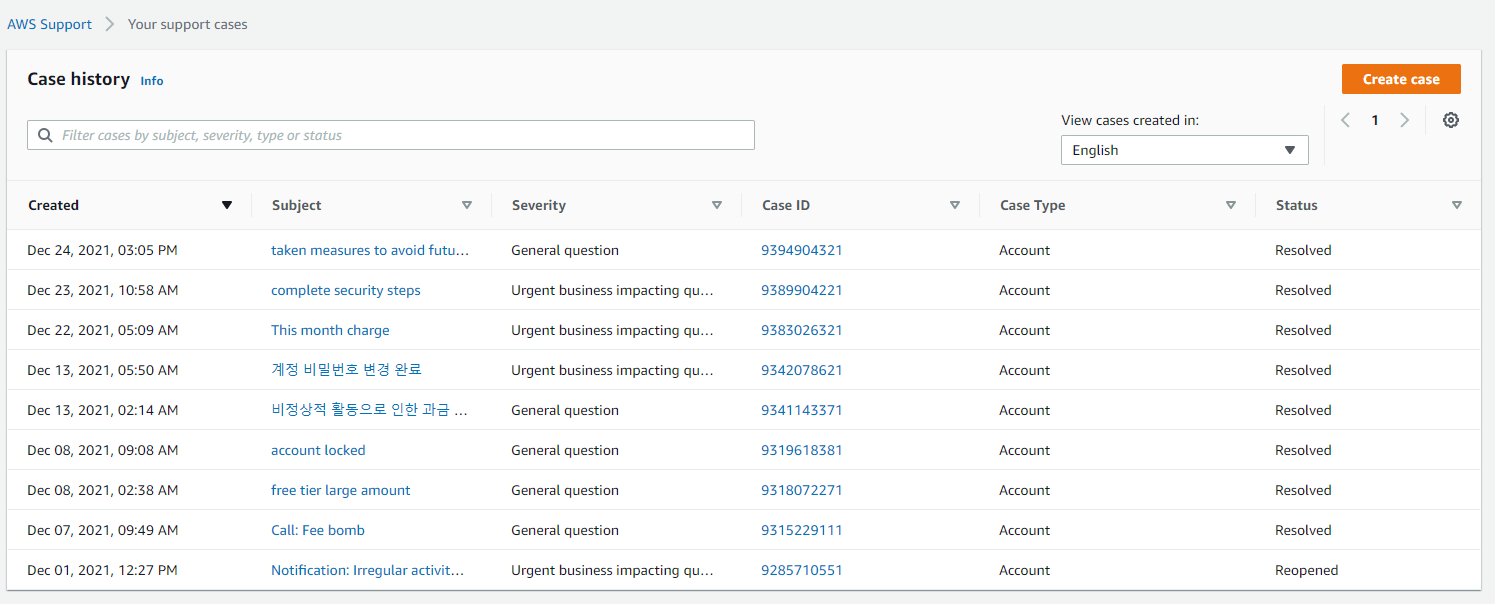Select date 'Dec 24, 2021, 03:05 PM'
The width and height of the screenshot is (1495, 604).
102,250
